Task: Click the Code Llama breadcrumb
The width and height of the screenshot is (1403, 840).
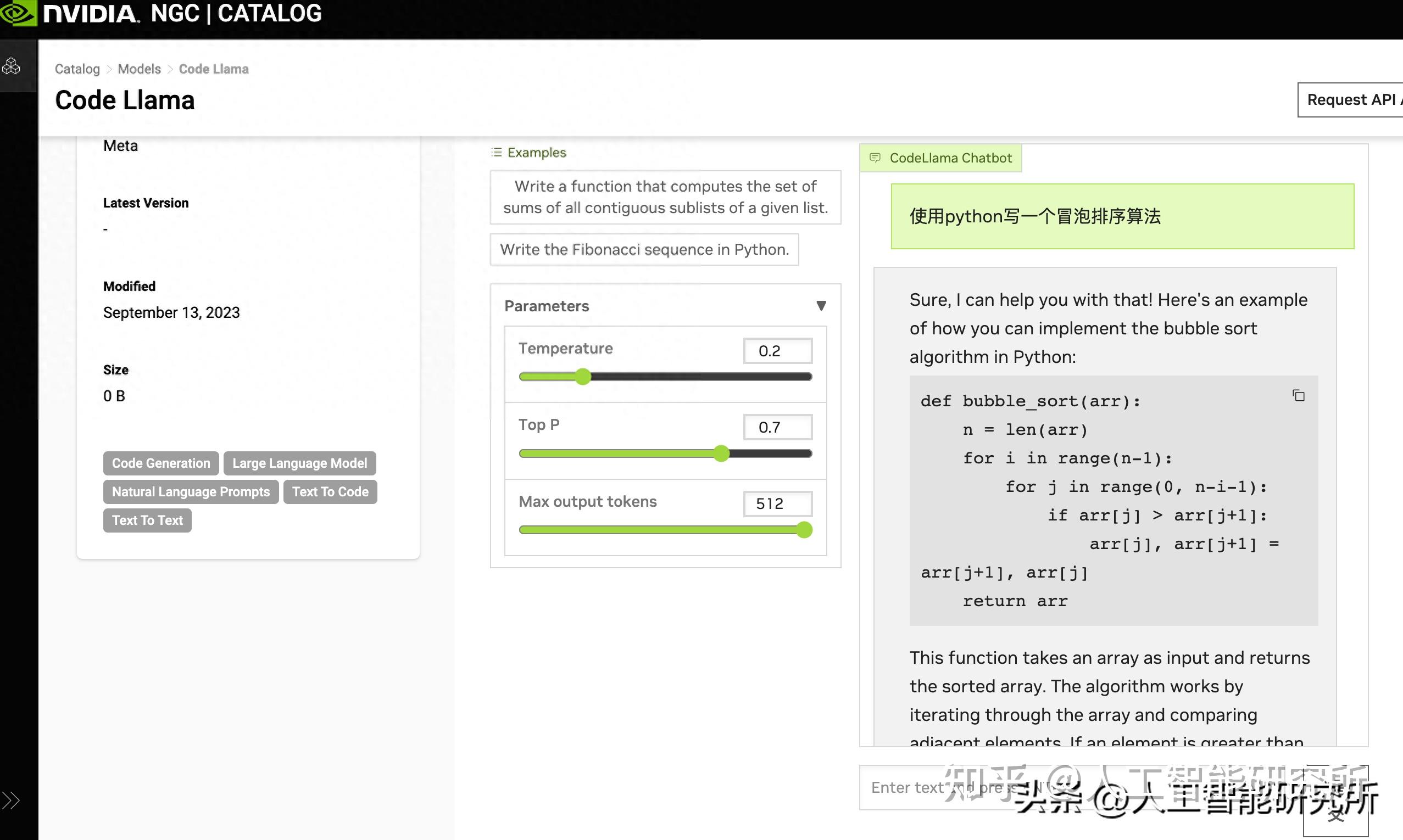Action: (x=214, y=69)
